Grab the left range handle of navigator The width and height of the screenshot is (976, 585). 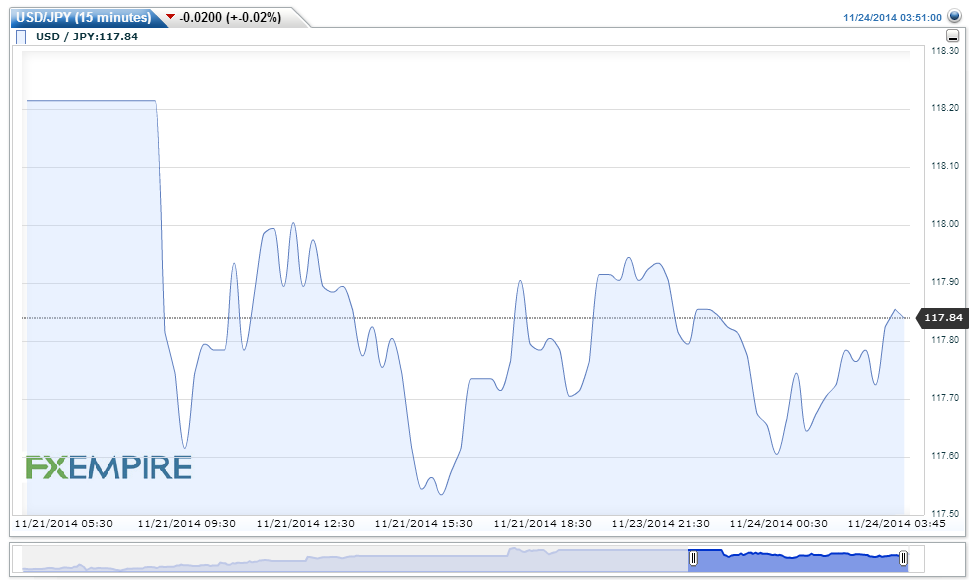693,558
